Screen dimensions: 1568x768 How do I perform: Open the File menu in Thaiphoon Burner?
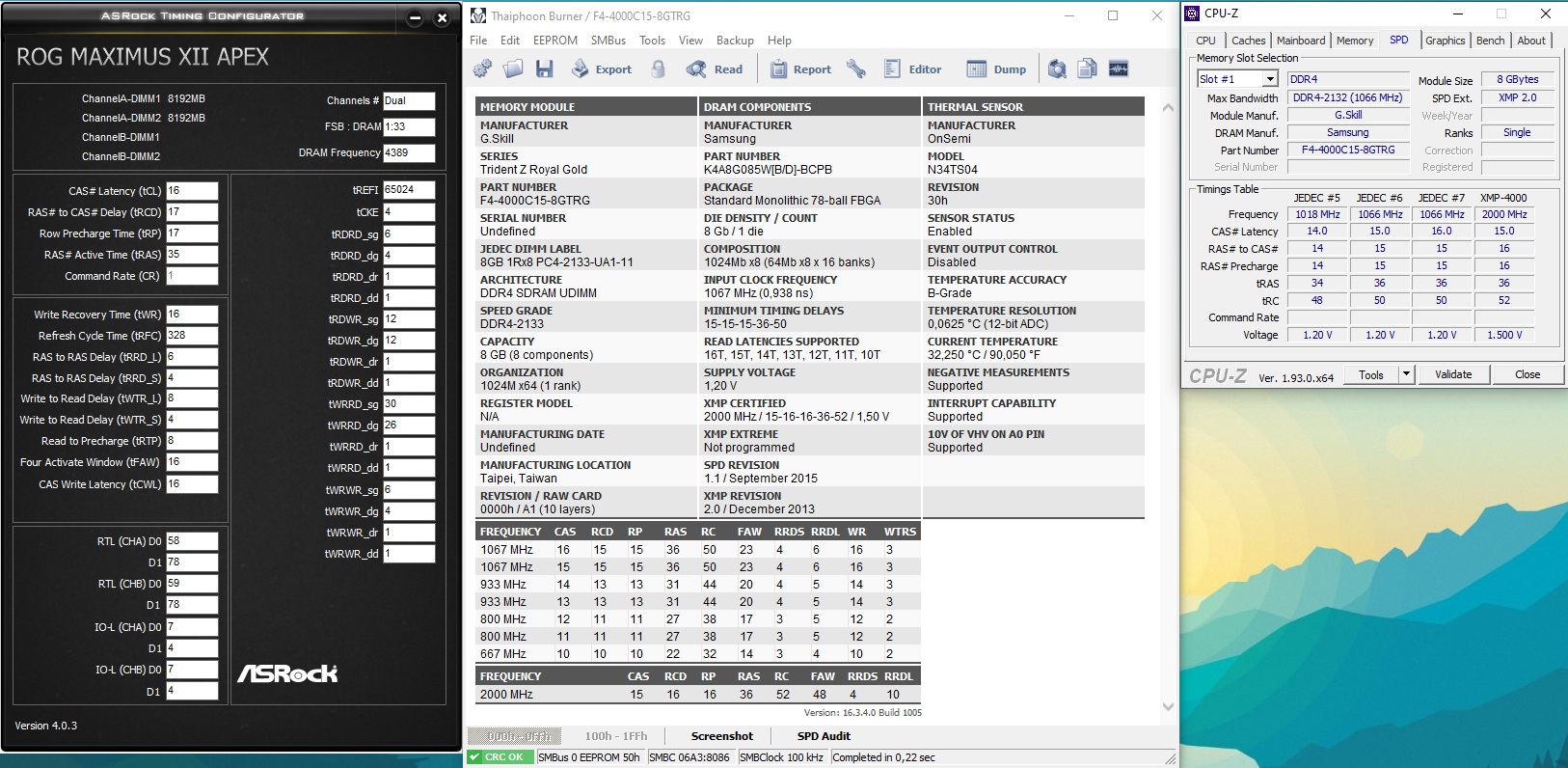[x=478, y=41]
